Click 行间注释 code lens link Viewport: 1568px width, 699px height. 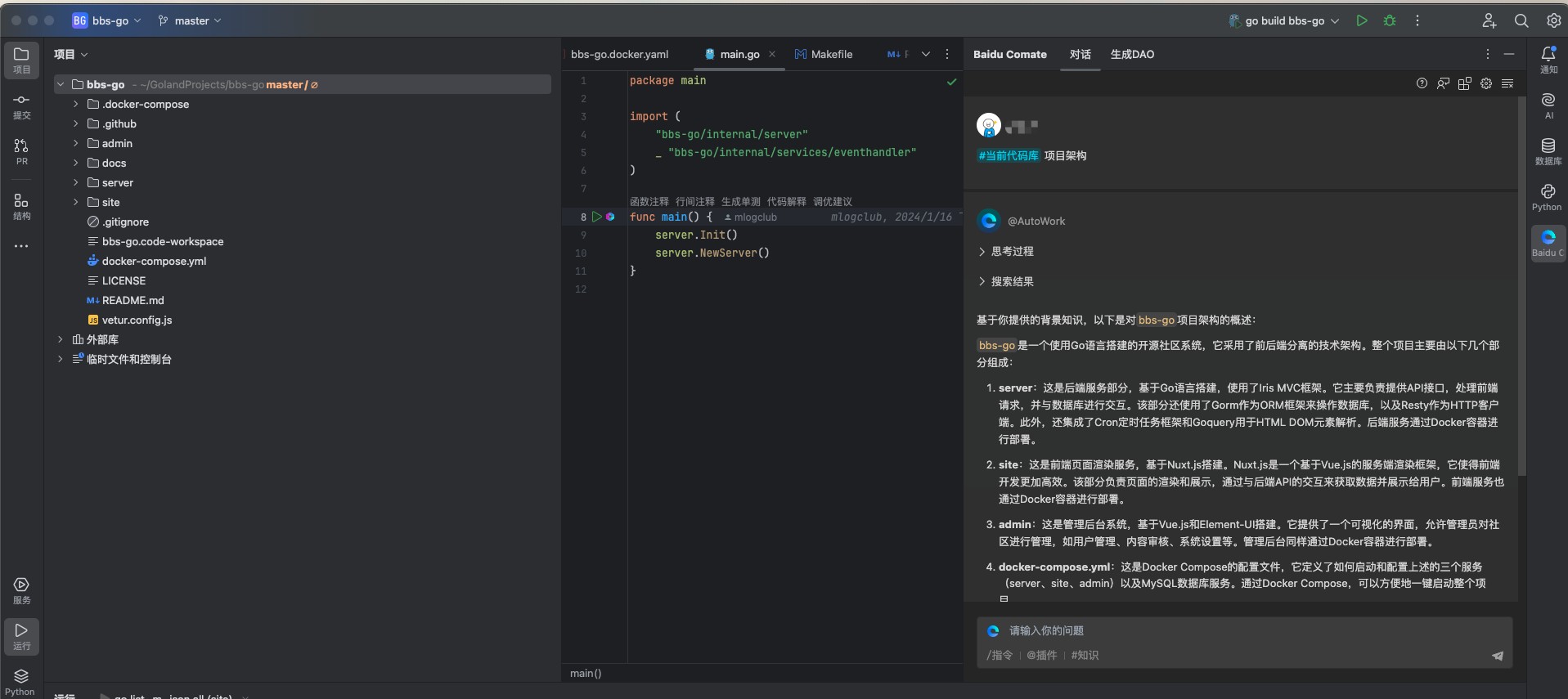(x=695, y=201)
